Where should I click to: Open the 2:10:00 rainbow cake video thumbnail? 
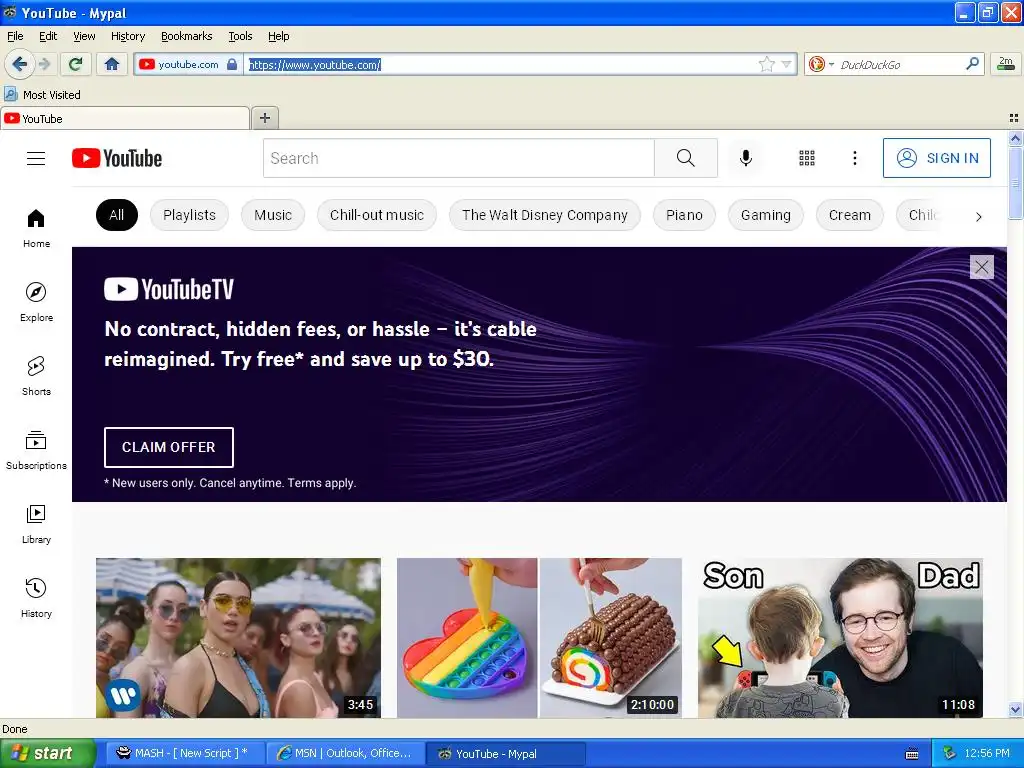coord(539,638)
